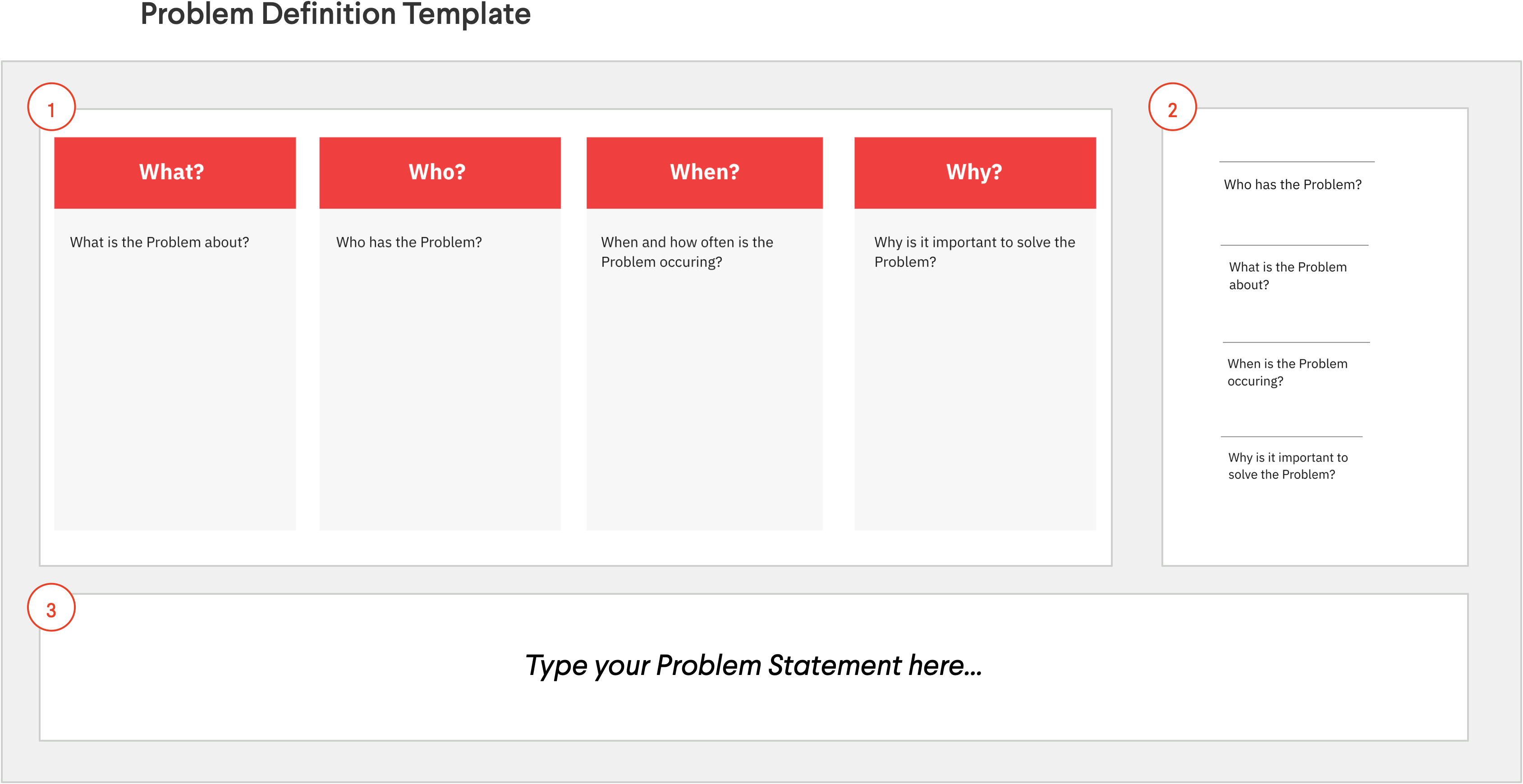Image resolution: width=1523 pixels, height=784 pixels.
Task: Select the red Why? header card
Action: click(974, 173)
